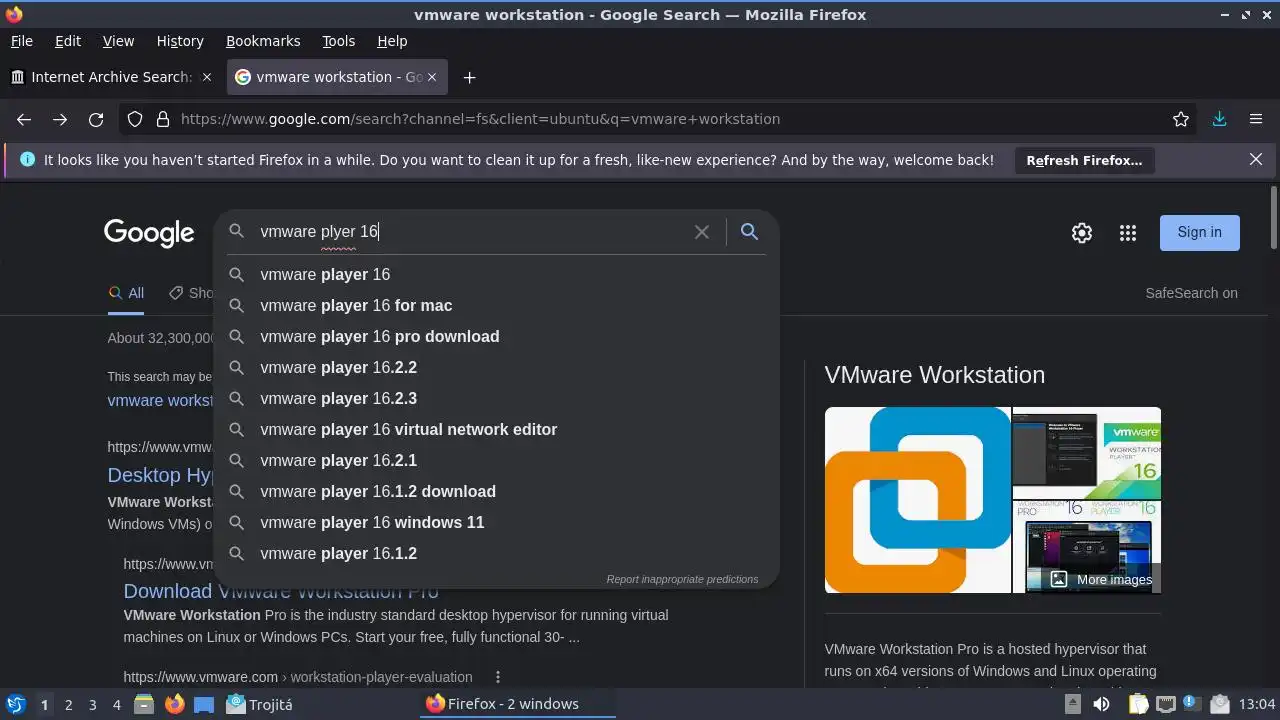Select suggestion vmware player 16 pro download
The height and width of the screenshot is (720, 1280).
(x=496, y=336)
